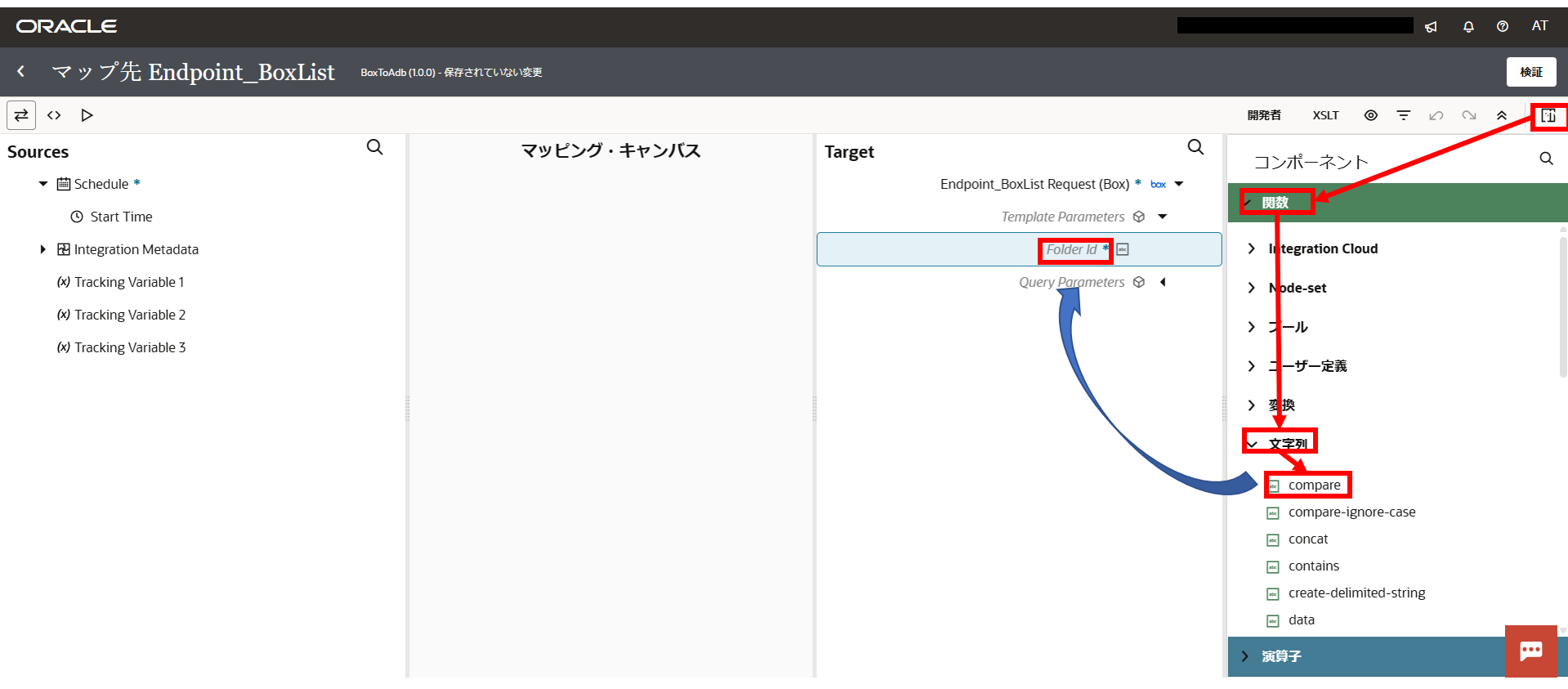Screen dimensions: 1568x689
Task: Expand the Integration Metadata node
Action: [43, 249]
